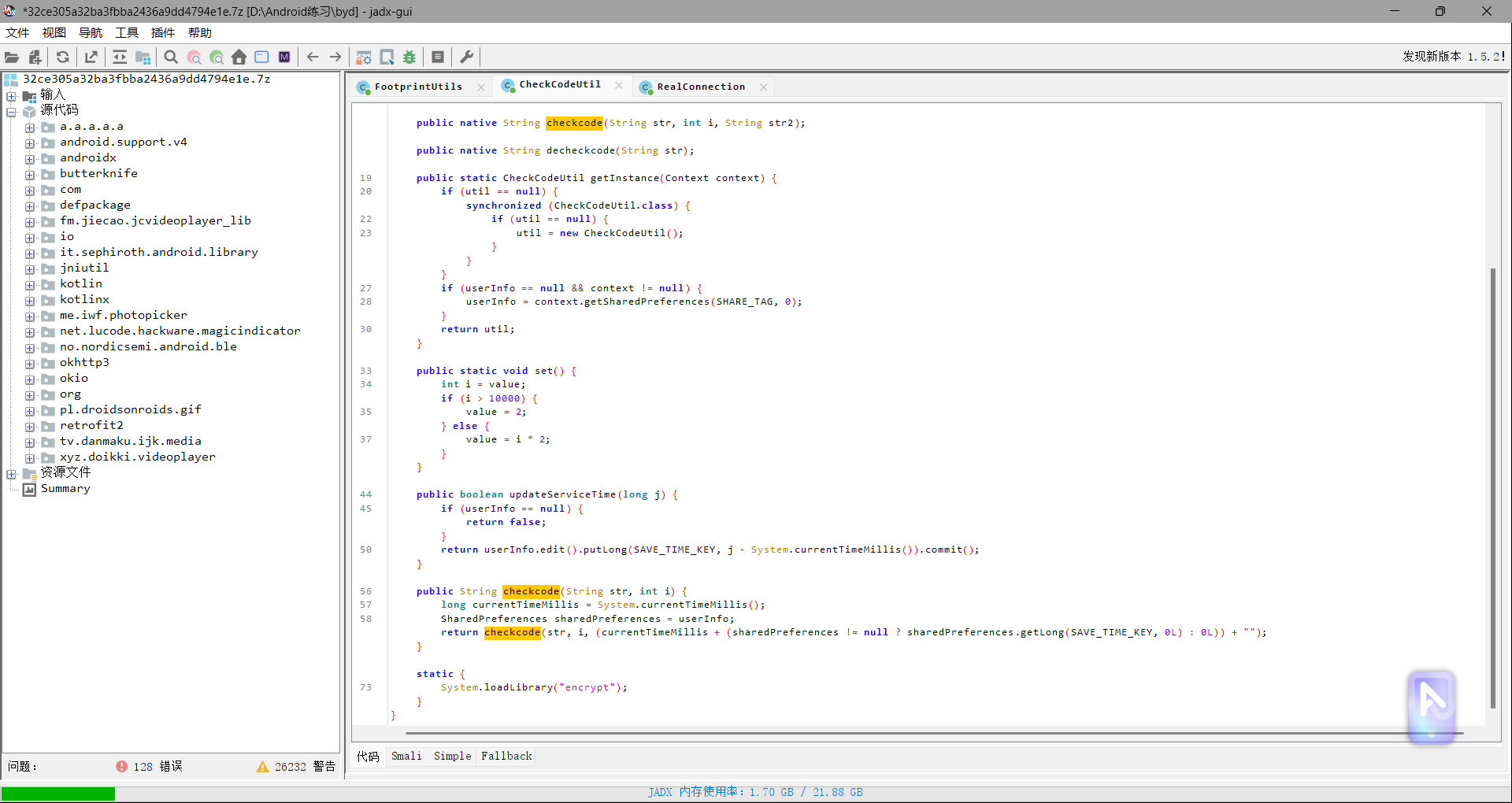Switch to the FootprintUtils tab
Viewport: 1512px width, 803px height.
coord(418,87)
